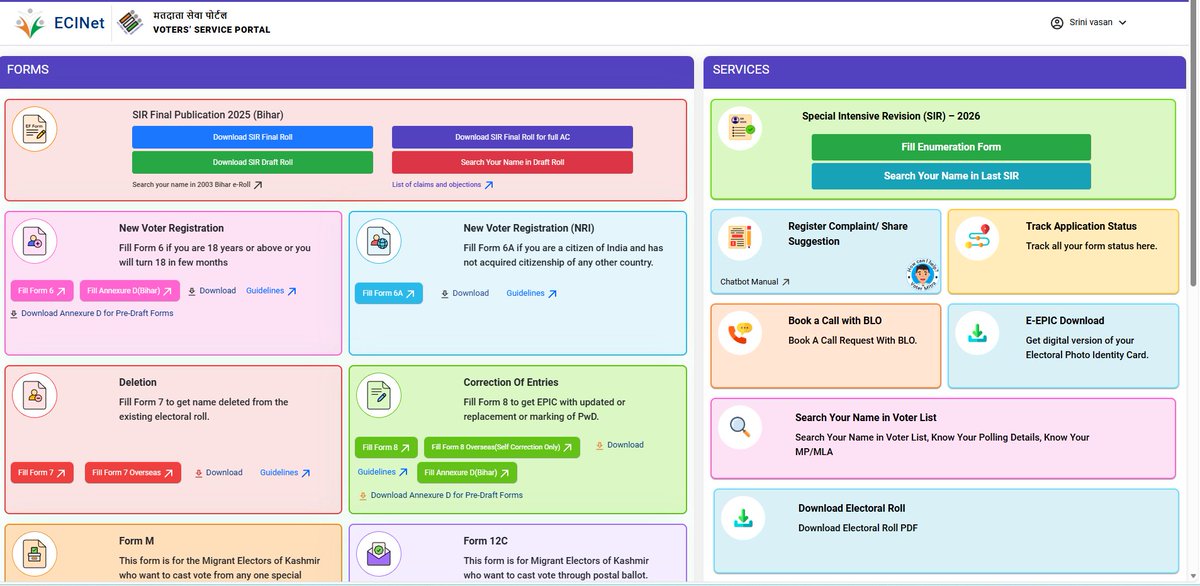The width and height of the screenshot is (1200, 586).
Task: Click the E-EPIC Download icon
Action: pos(977,333)
